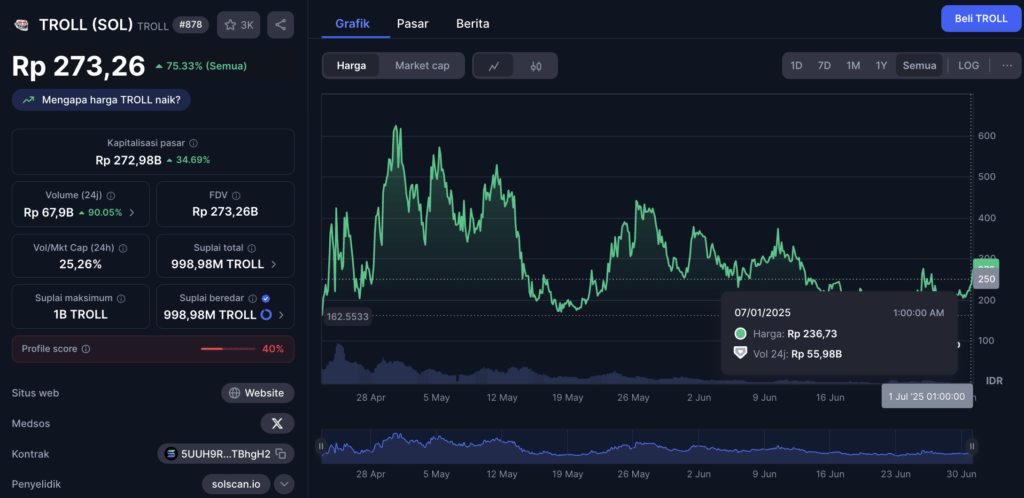Viewport: 1024px width, 498px height.
Task: Click the circular supply progress ring icon
Action: [x=266, y=315]
